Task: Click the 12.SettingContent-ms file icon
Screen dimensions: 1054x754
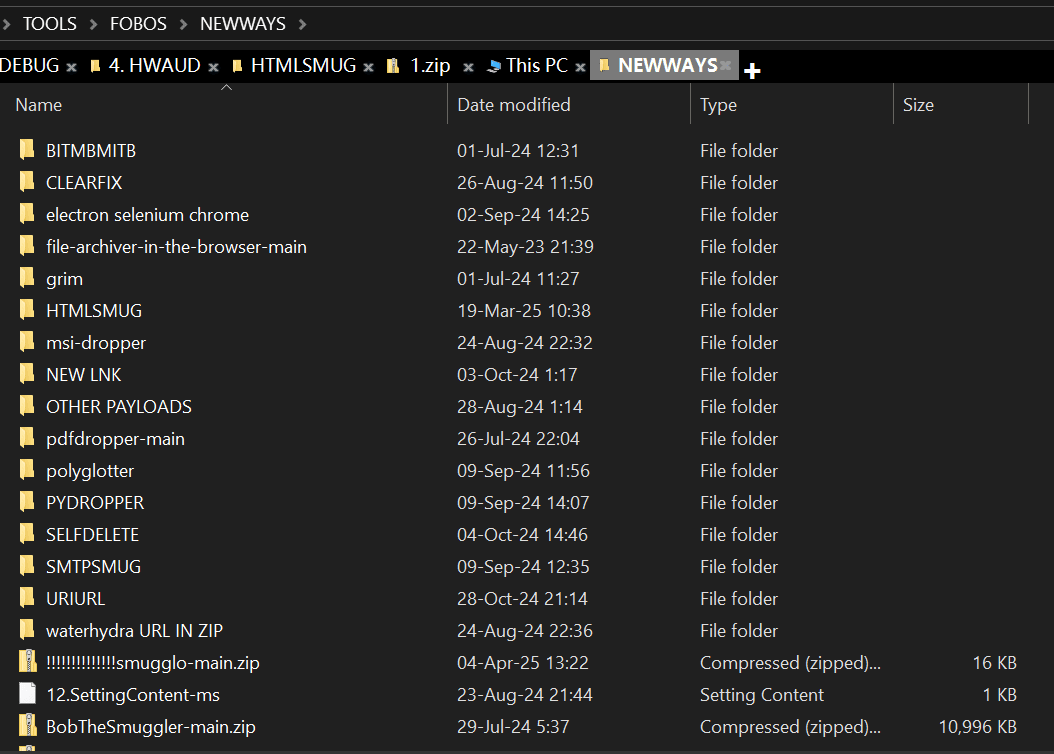Action: [x=27, y=694]
